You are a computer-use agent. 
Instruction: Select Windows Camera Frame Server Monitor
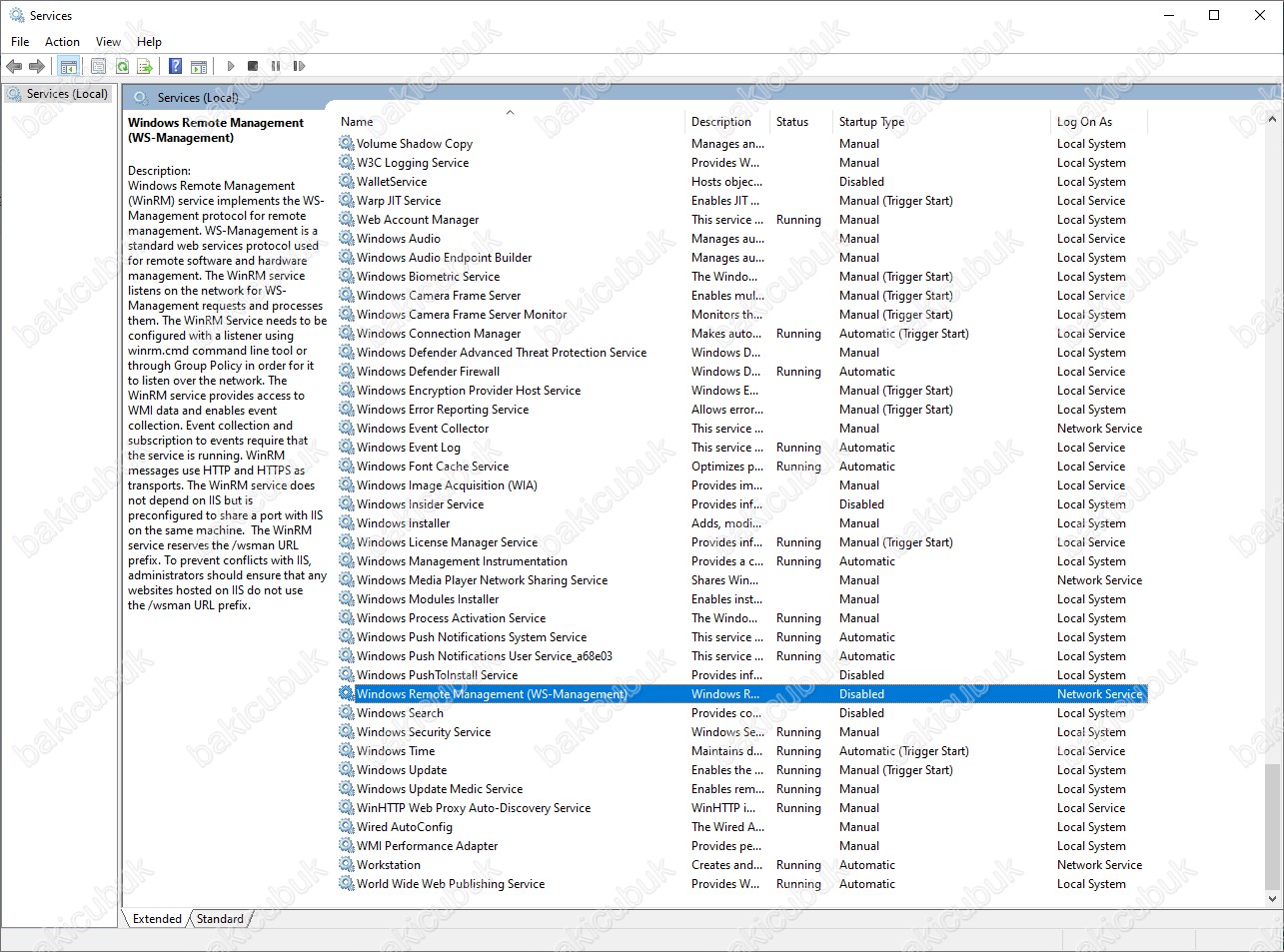pos(742,314)
